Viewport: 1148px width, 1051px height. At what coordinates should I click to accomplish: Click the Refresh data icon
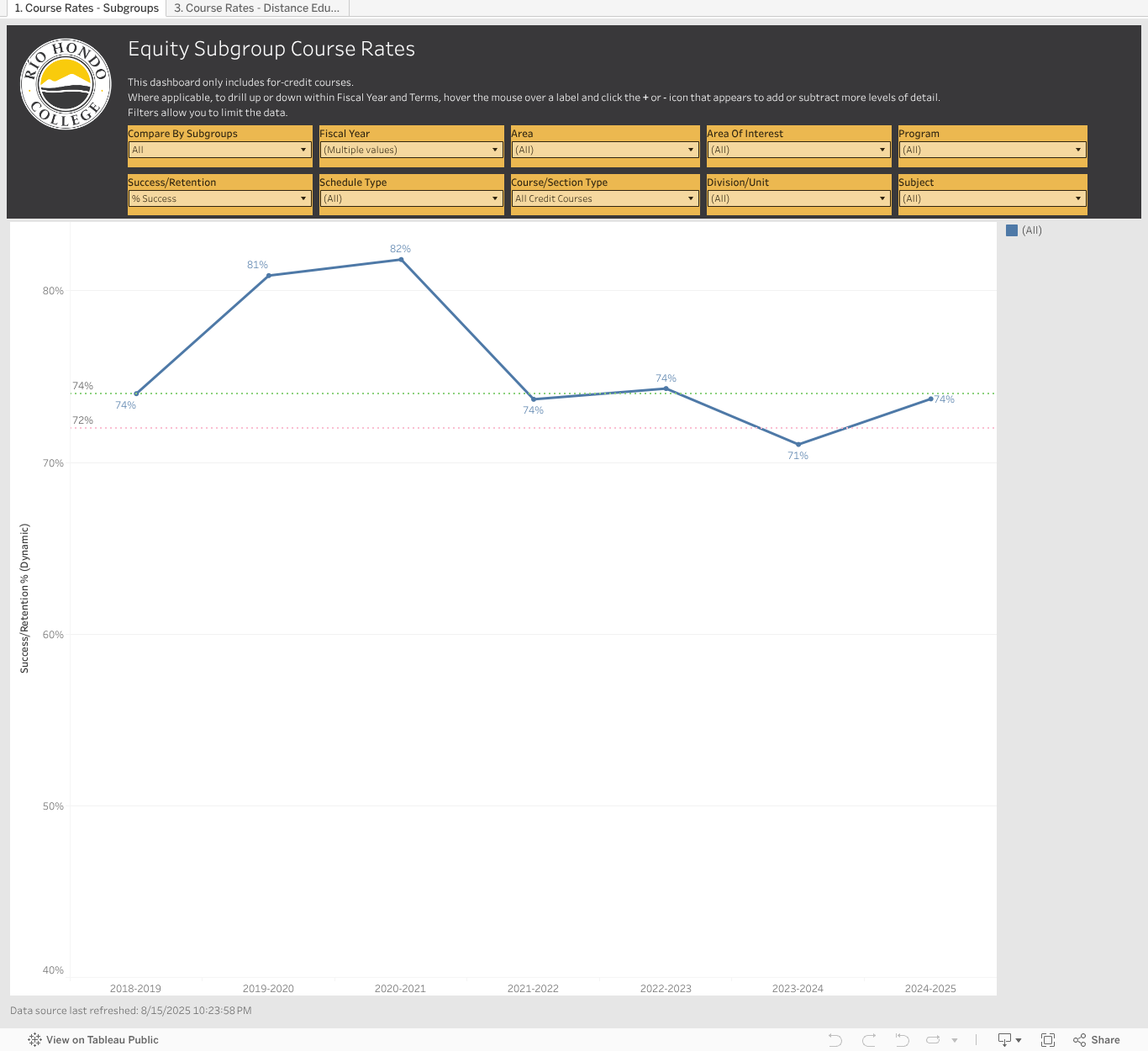click(933, 1040)
